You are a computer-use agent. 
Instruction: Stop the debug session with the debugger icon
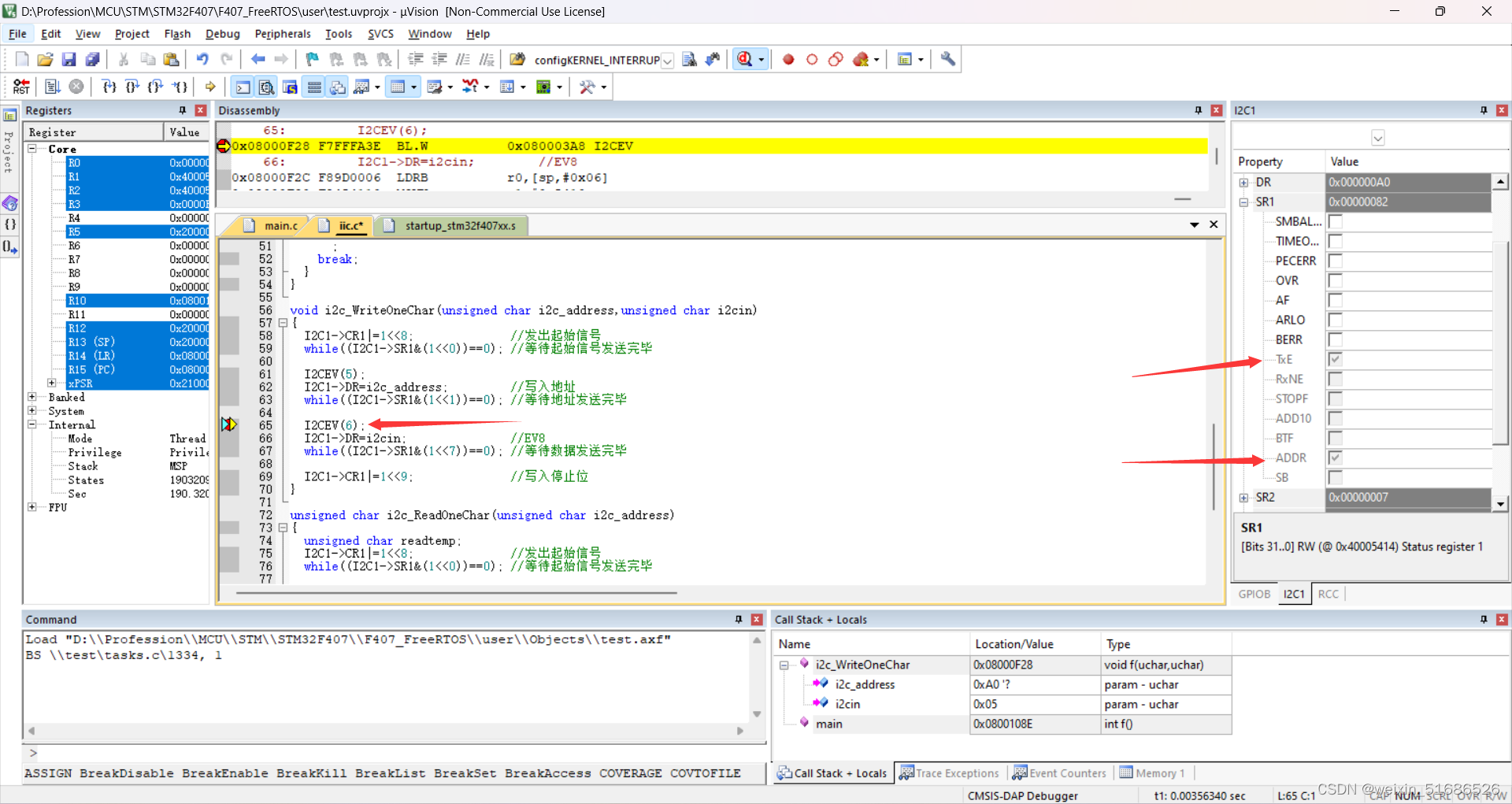pyautogui.click(x=745, y=59)
